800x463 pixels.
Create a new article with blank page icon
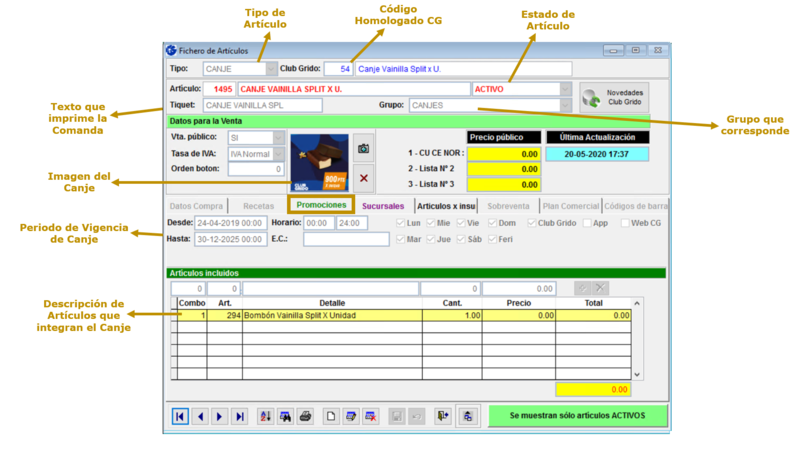(x=332, y=416)
